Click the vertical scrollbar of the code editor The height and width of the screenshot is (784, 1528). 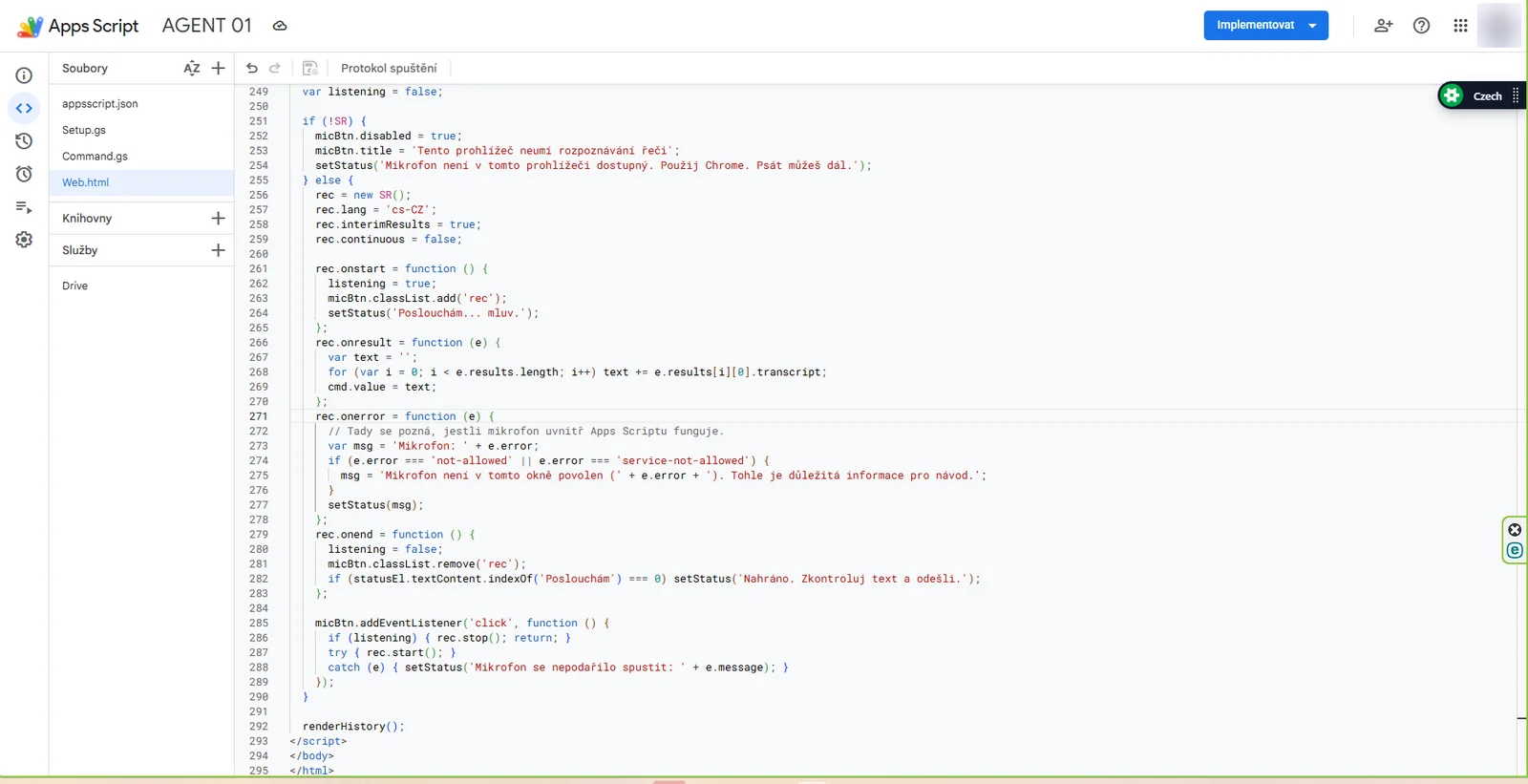tap(1521, 430)
